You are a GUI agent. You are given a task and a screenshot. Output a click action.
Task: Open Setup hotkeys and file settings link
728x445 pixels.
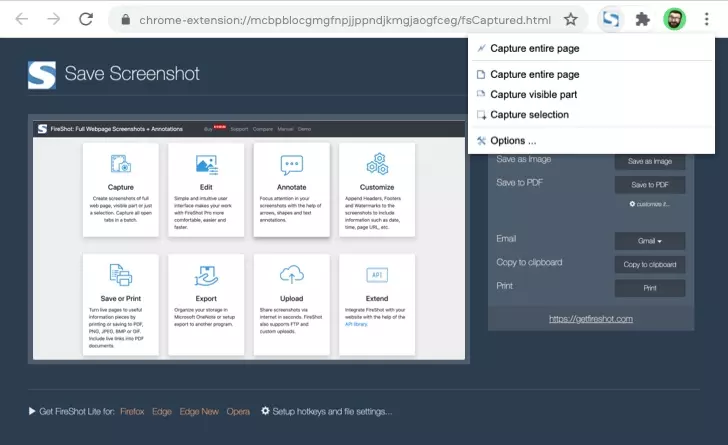[x=332, y=412]
